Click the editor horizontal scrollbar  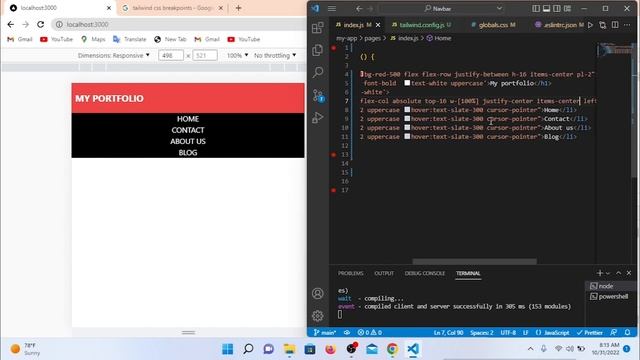point(474,261)
